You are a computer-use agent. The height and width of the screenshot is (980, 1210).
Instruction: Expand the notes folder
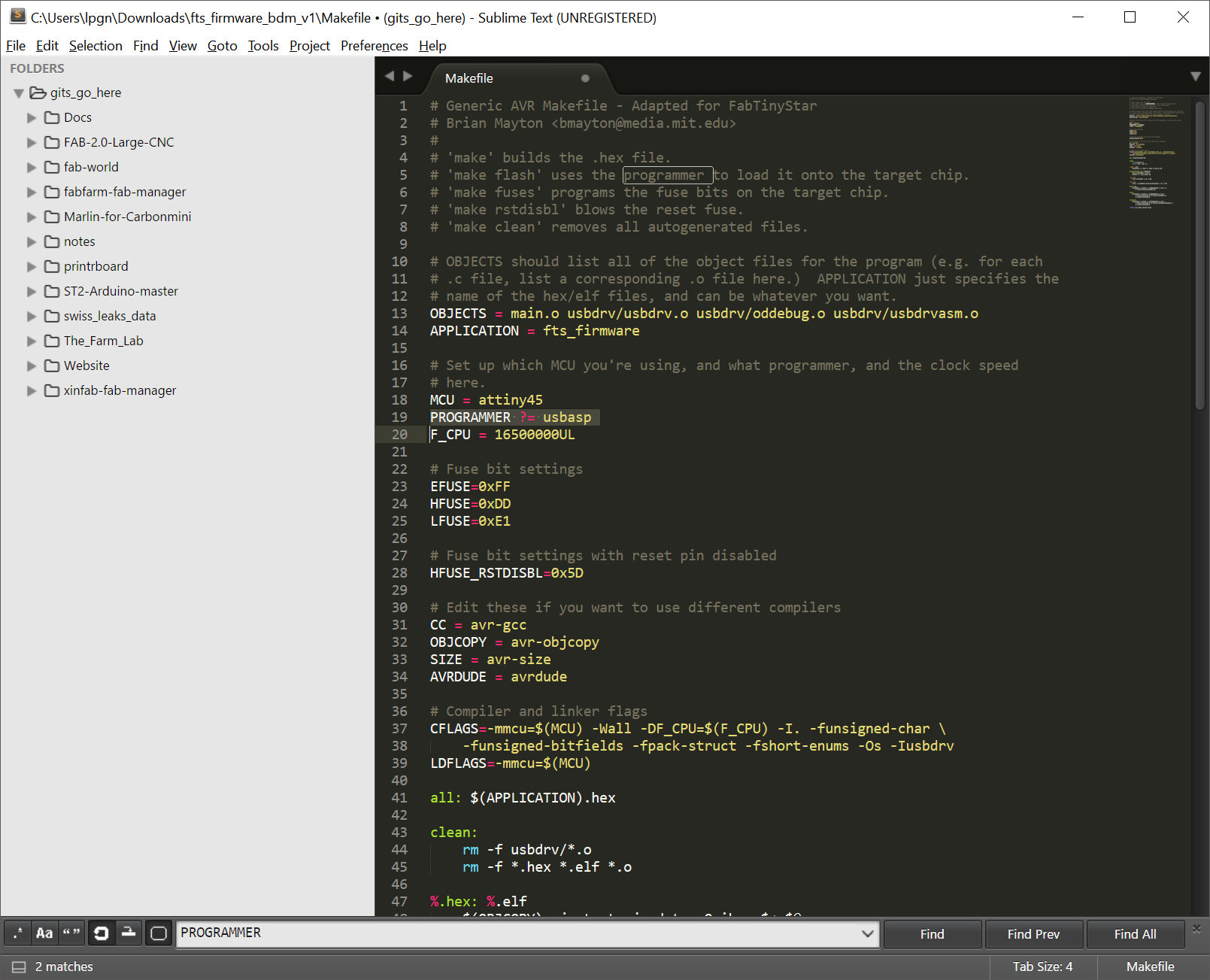tap(32, 242)
